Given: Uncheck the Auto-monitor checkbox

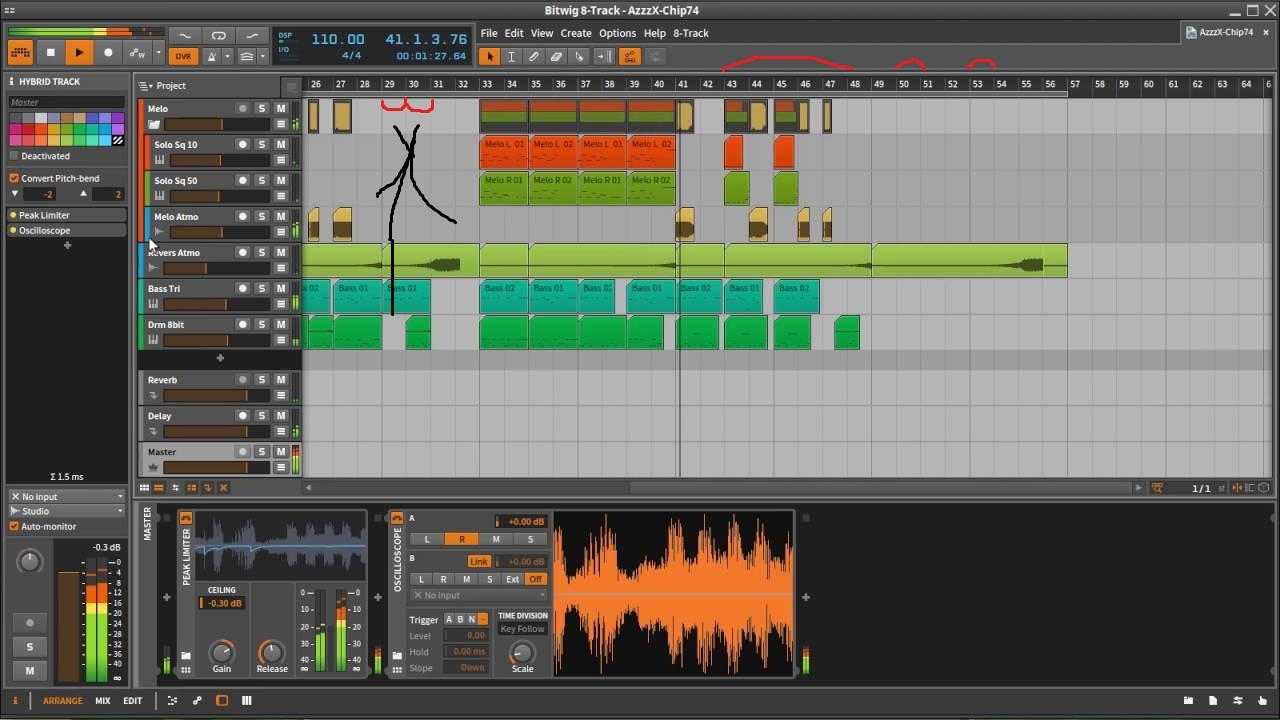Looking at the screenshot, I should (x=14, y=526).
